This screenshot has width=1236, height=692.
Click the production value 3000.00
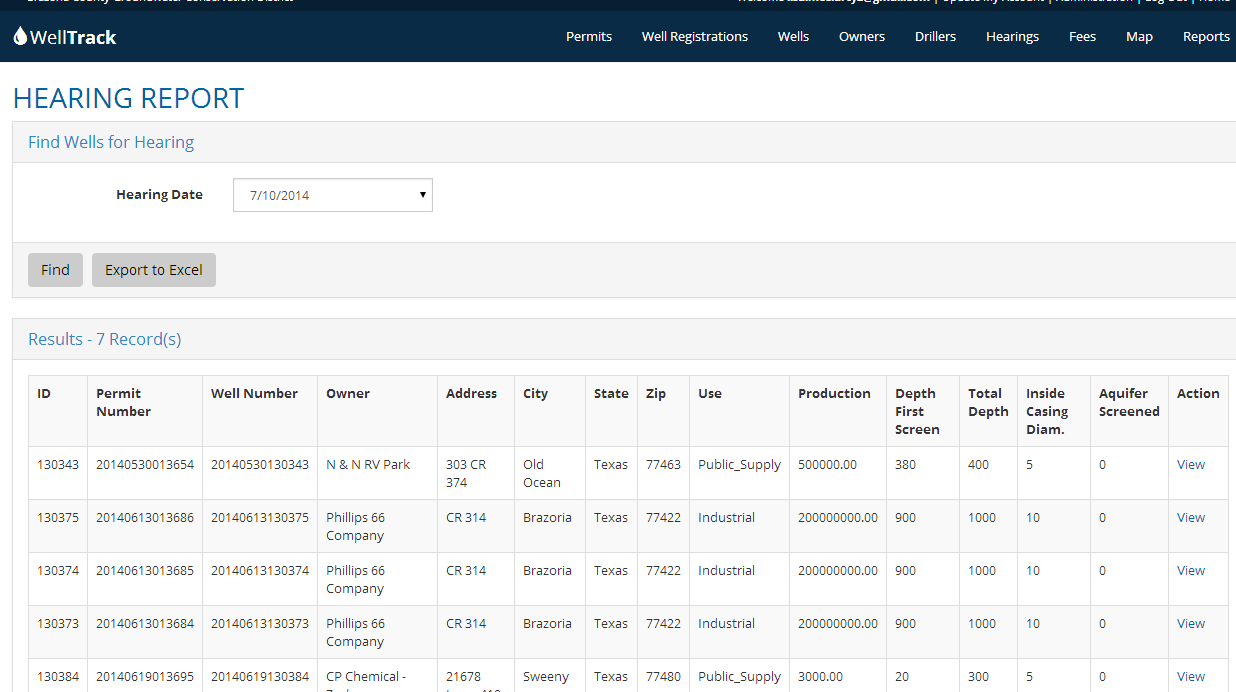click(x=820, y=676)
